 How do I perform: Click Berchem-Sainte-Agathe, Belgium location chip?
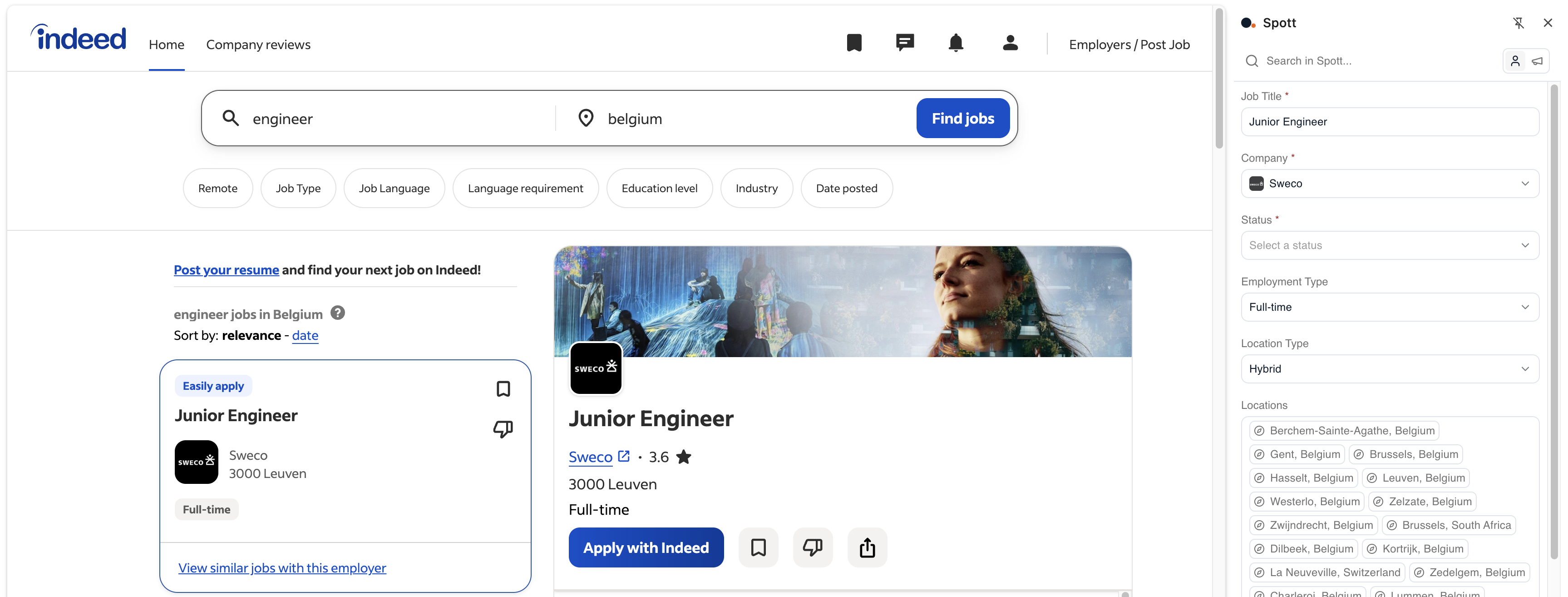pyautogui.click(x=1344, y=431)
